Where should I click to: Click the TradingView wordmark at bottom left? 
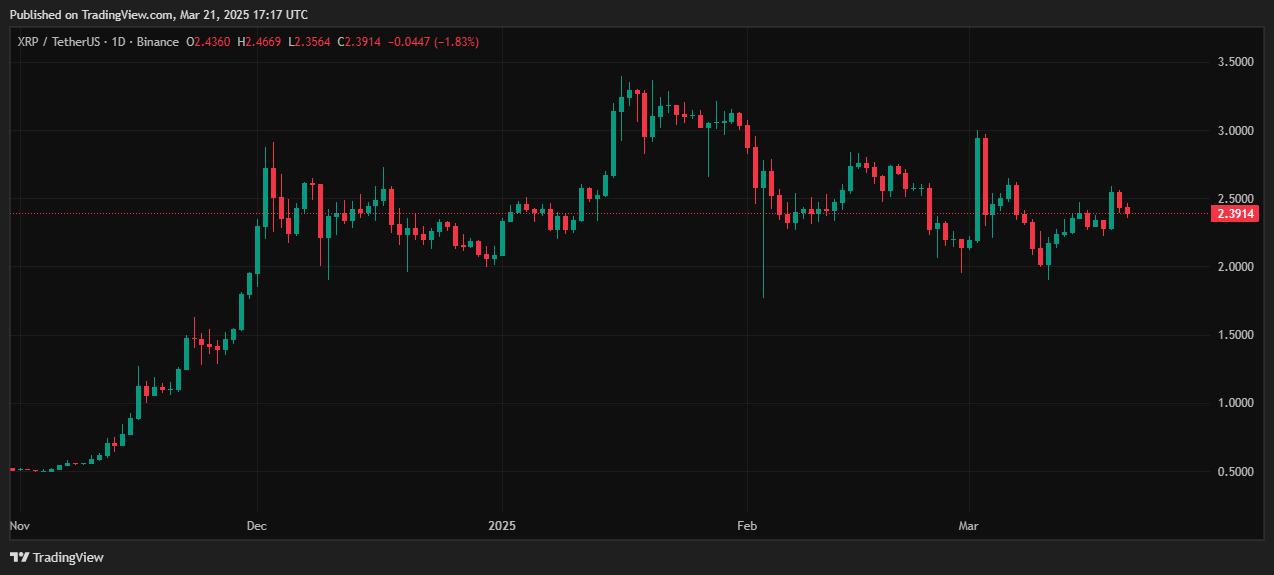[68, 557]
